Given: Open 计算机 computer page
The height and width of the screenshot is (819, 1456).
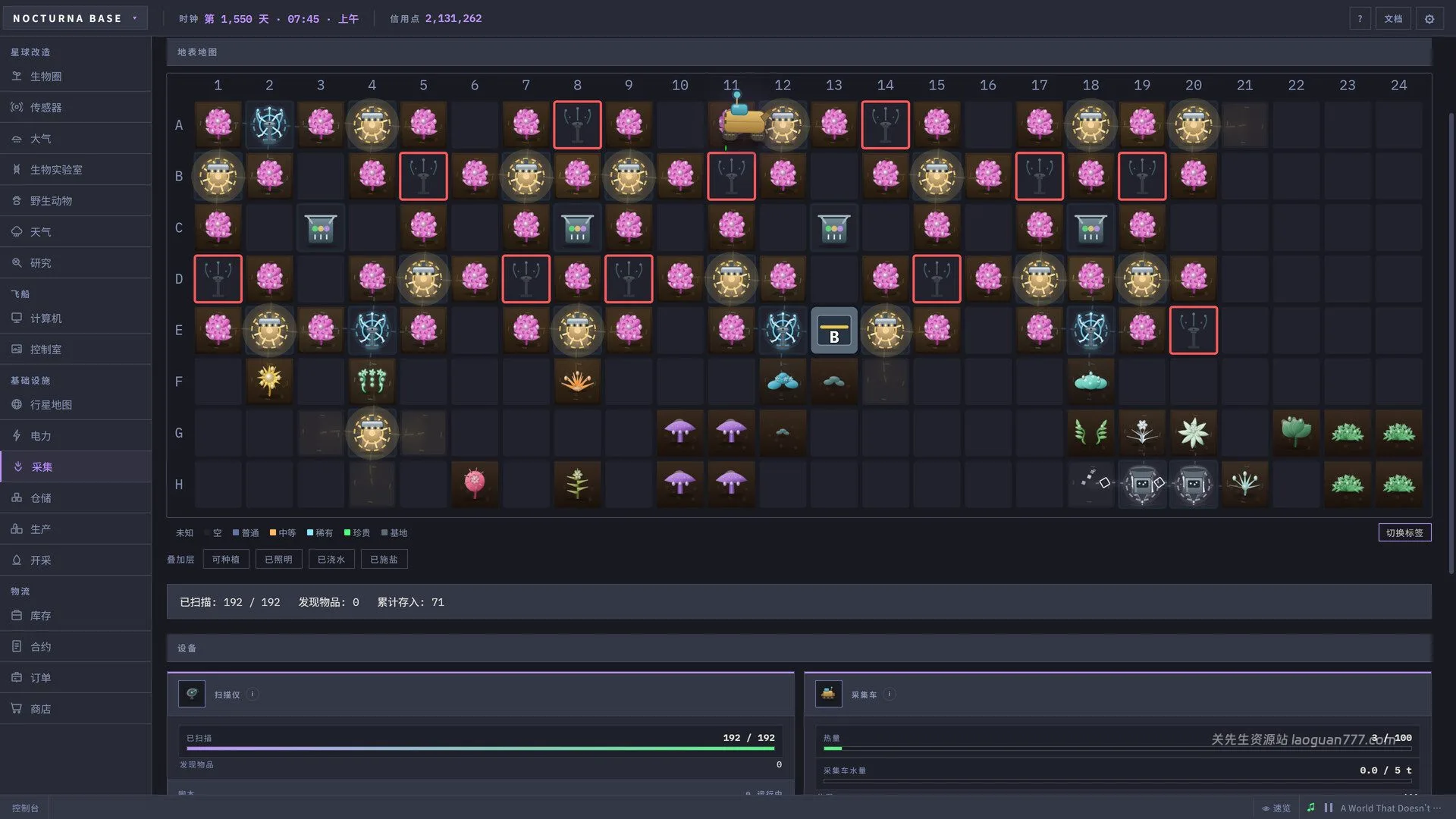Looking at the screenshot, I should tap(76, 318).
